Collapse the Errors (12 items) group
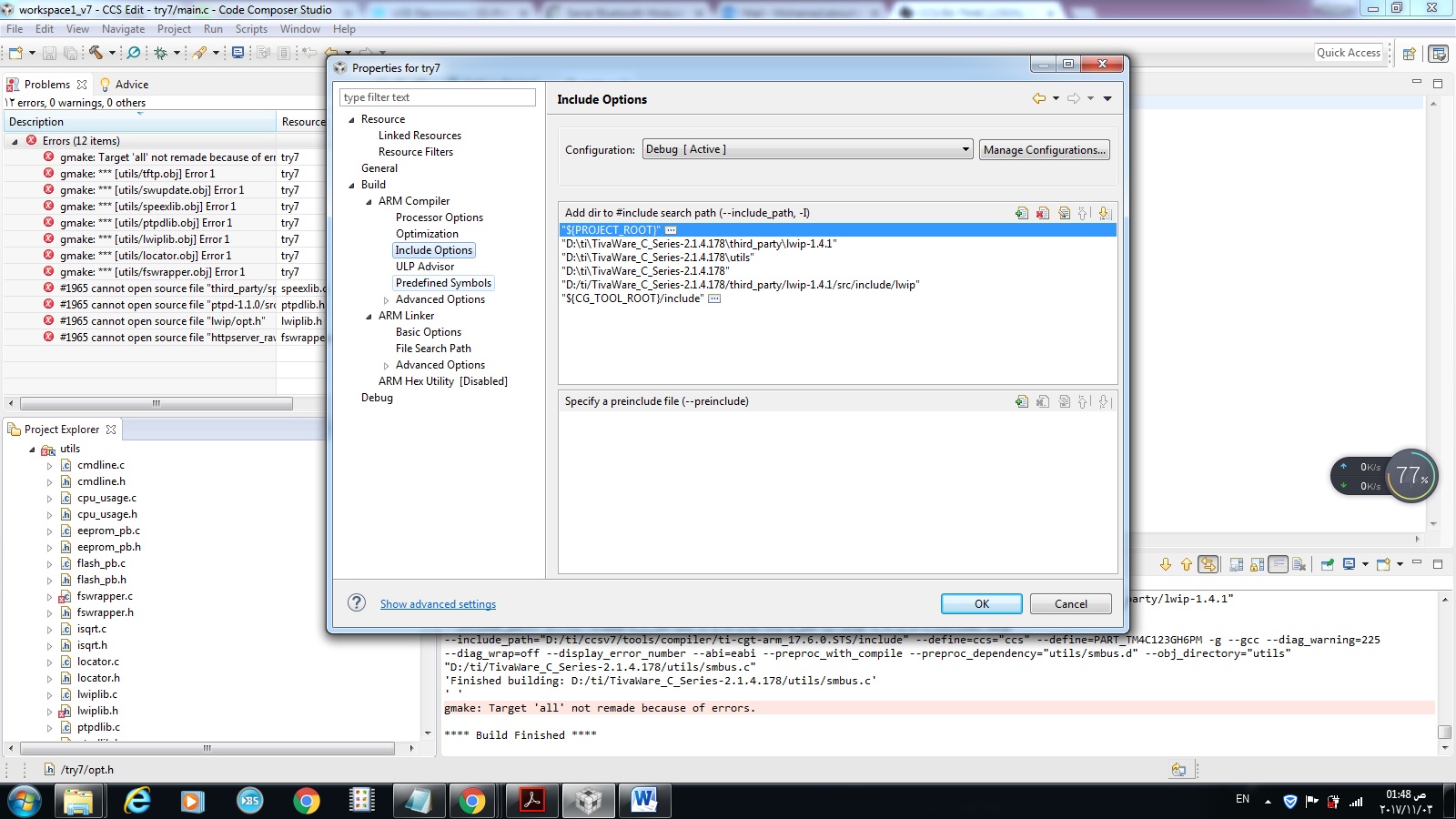 tap(15, 142)
